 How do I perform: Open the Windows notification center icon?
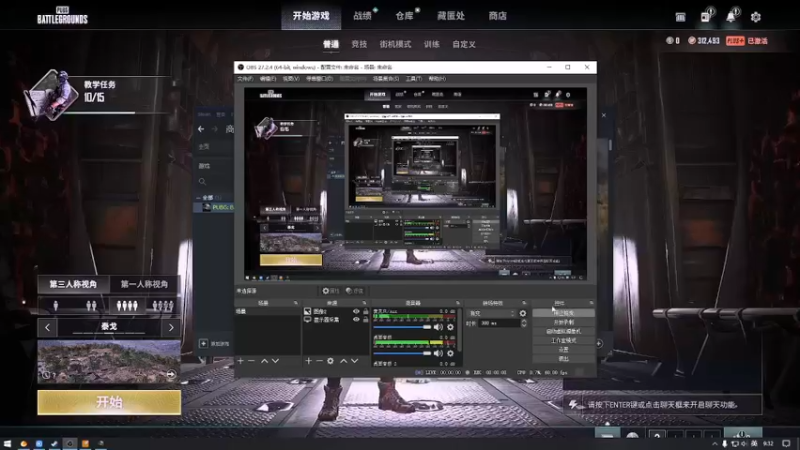pos(786,444)
